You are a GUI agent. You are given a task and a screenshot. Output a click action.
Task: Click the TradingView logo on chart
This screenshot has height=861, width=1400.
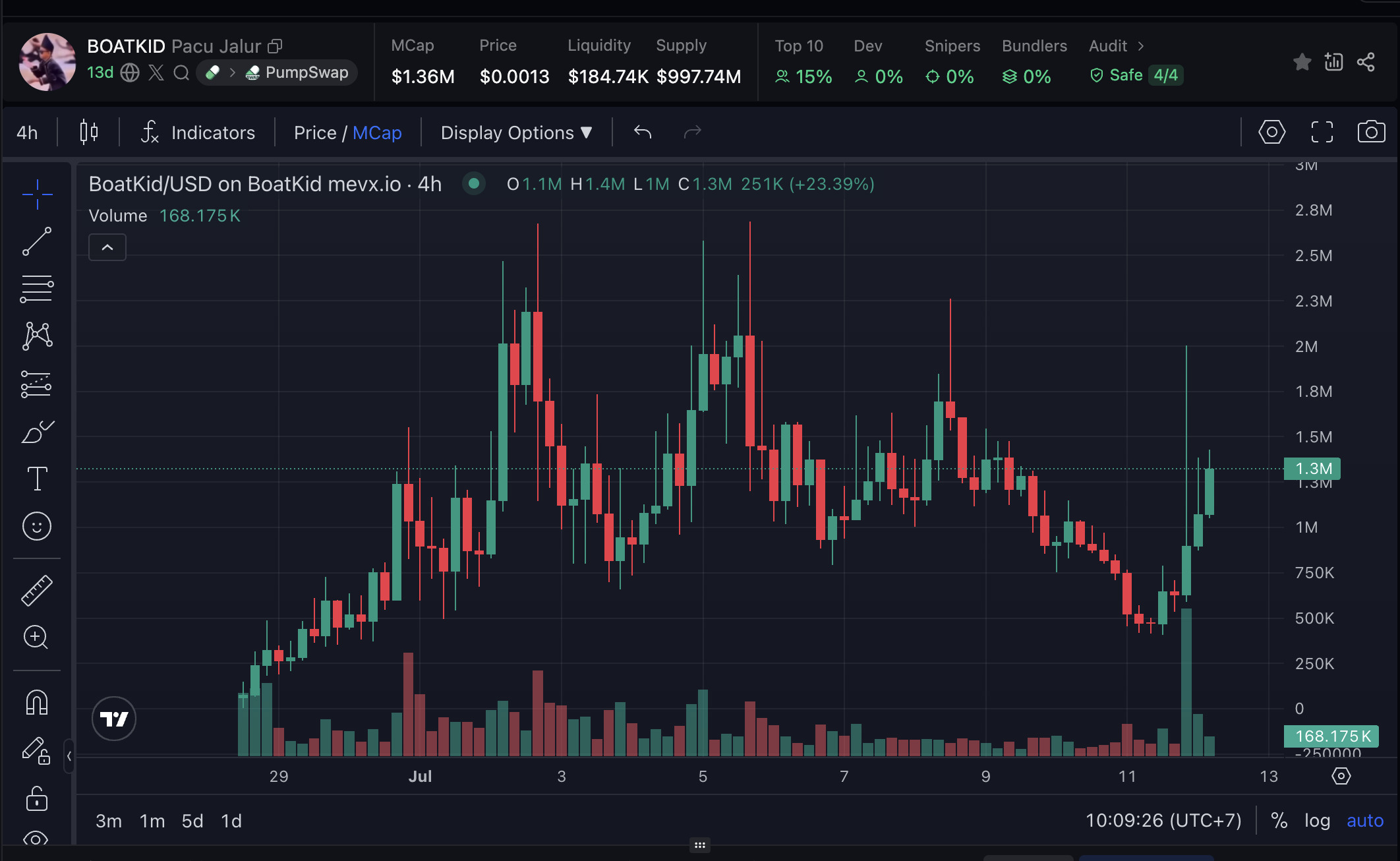(x=114, y=719)
